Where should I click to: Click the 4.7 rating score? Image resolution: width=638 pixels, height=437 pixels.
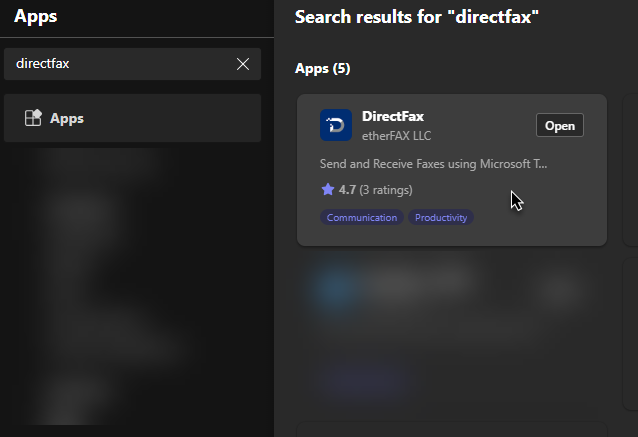(347, 189)
